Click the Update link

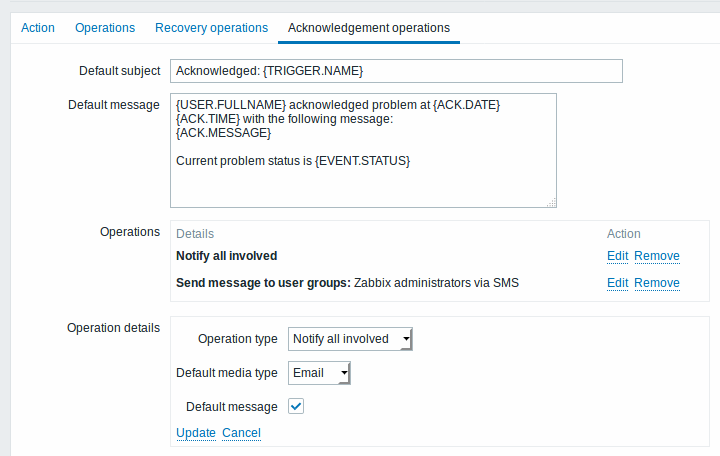coord(196,433)
